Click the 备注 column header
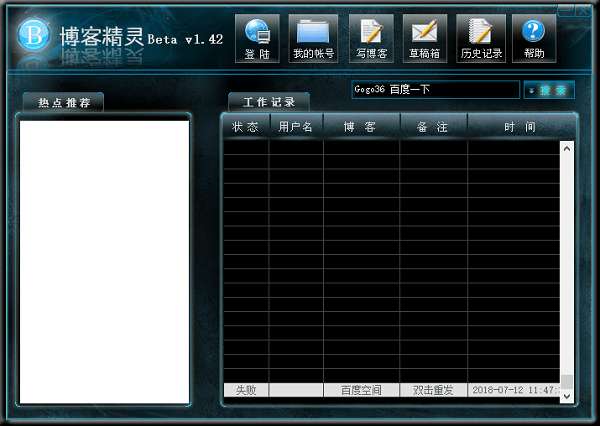This screenshot has height=426, width=600. click(433, 127)
